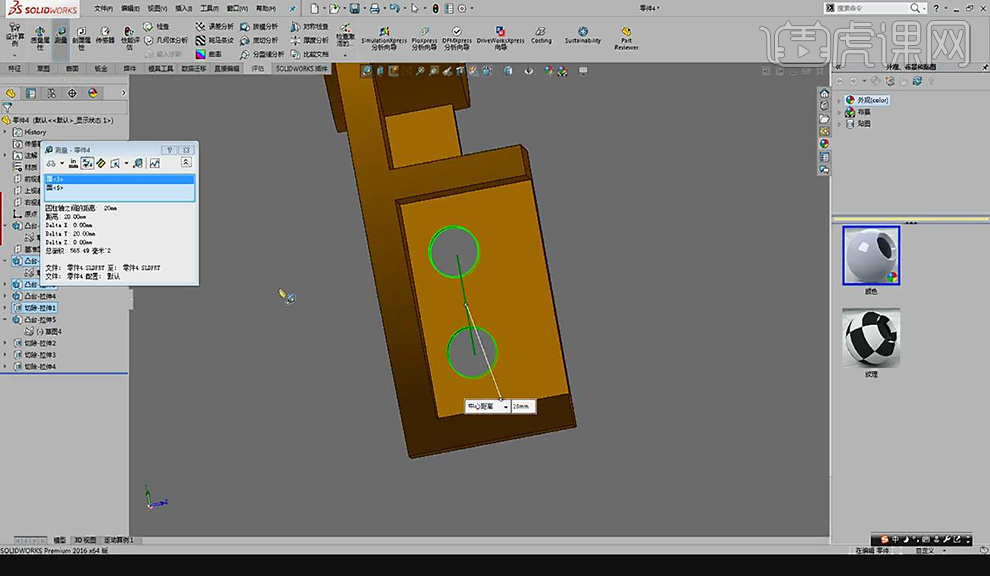This screenshot has height=576, width=990.
Task: Select the color appearance sphere thumbnail
Action: tap(871, 255)
